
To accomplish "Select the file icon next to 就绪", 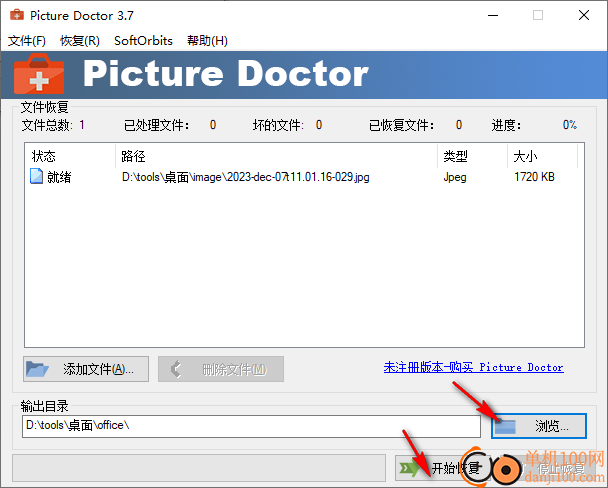I will (x=36, y=176).
